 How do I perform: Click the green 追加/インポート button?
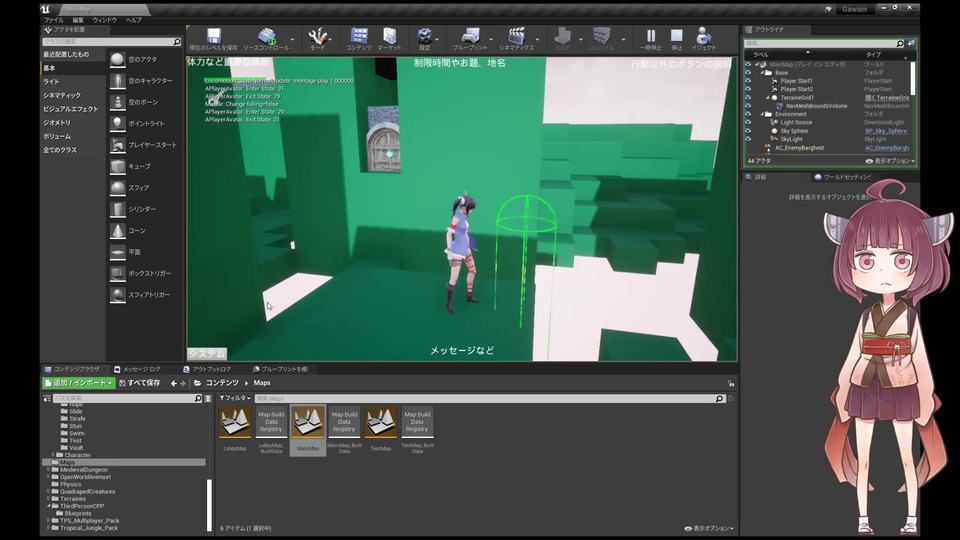pyautogui.click(x=78, y=383)
